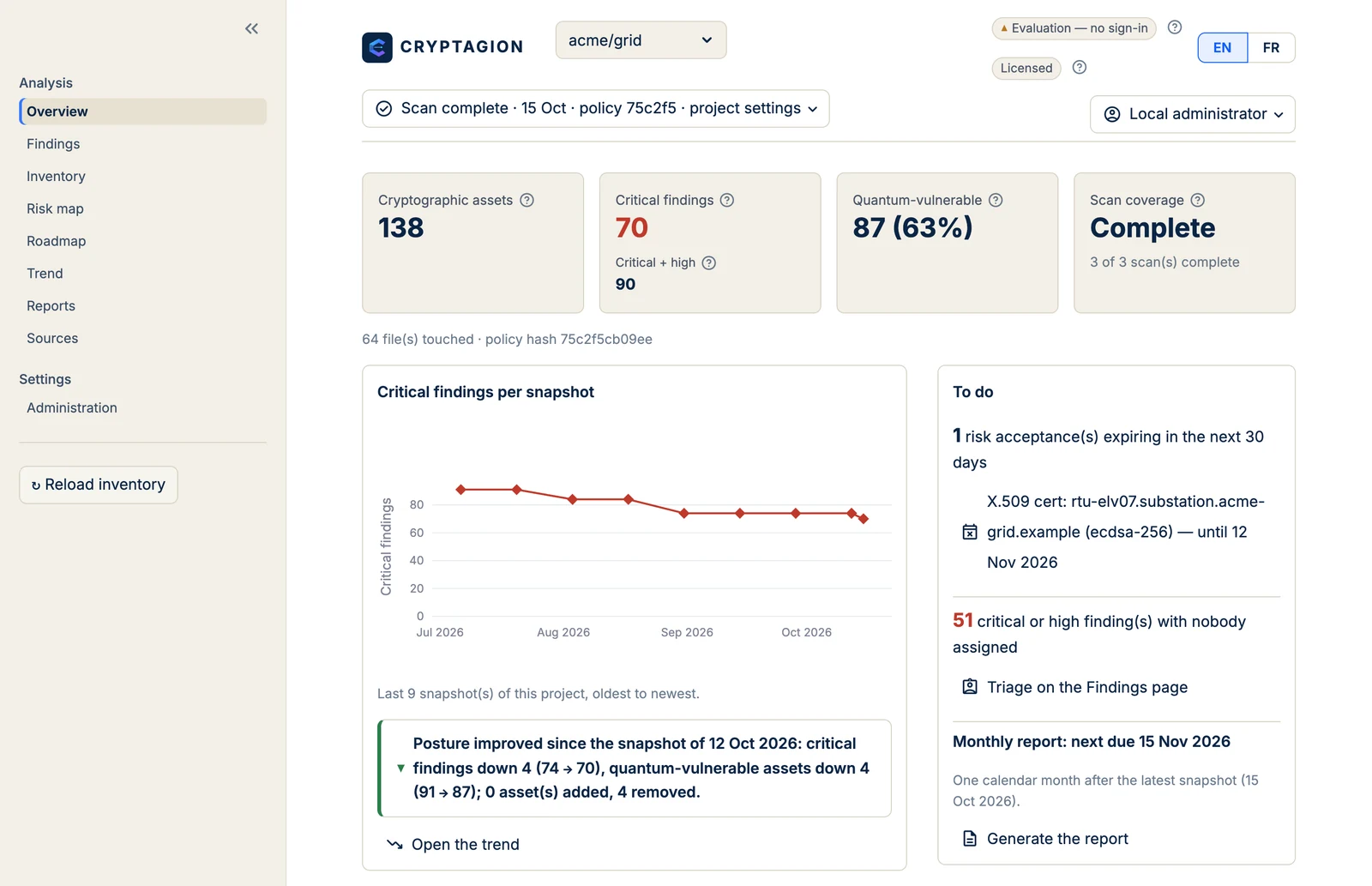Click the report document icon
Viewport: 1372px width, 886px height.
970,838
